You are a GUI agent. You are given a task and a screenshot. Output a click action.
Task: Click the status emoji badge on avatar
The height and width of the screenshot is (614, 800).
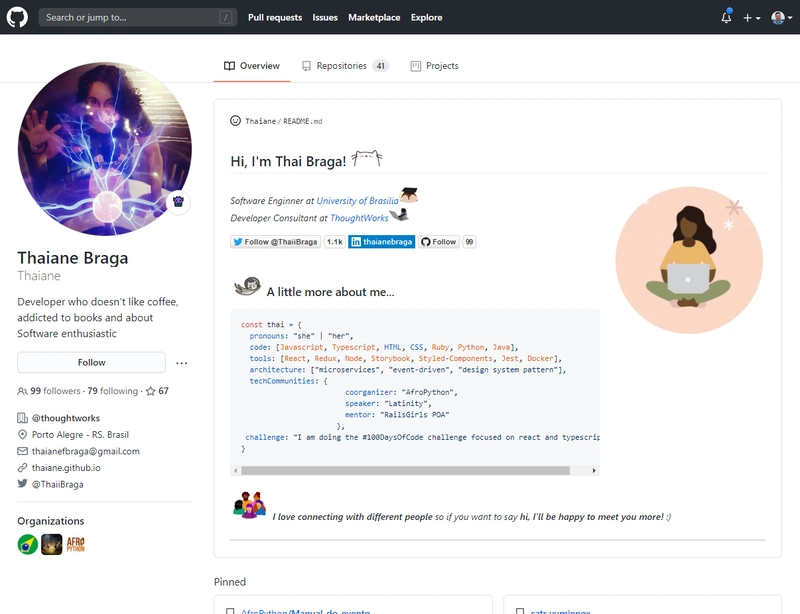[178, 202]
